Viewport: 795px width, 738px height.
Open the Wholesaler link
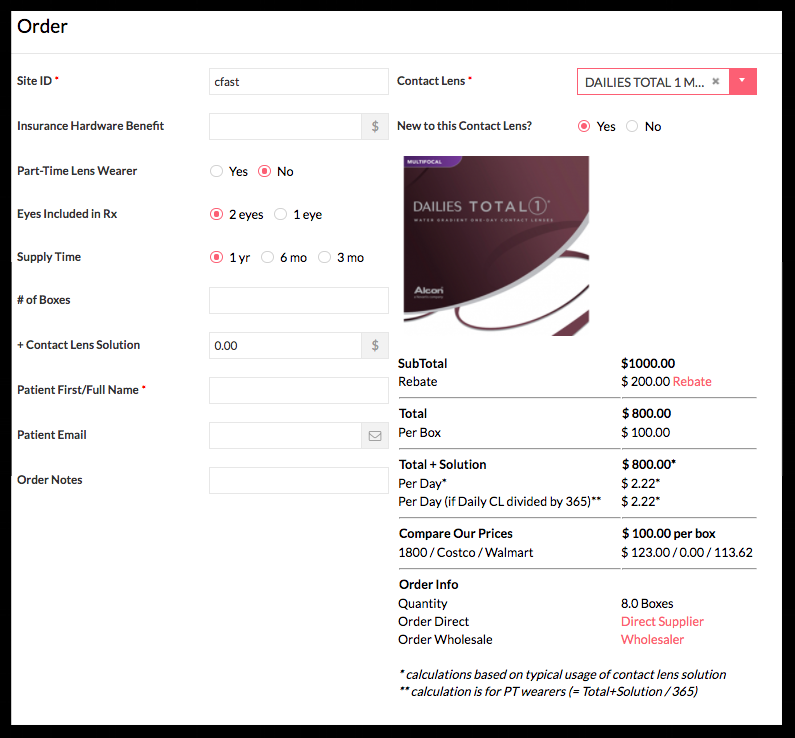[x=653, y=640]
